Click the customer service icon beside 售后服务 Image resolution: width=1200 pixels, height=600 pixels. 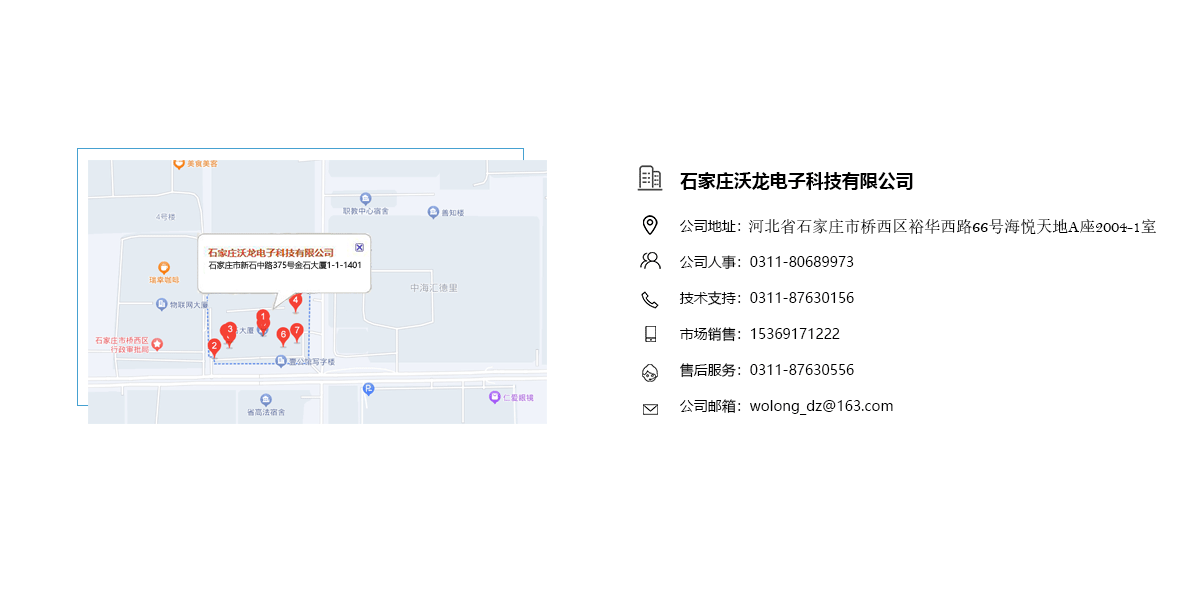[650, 372]
